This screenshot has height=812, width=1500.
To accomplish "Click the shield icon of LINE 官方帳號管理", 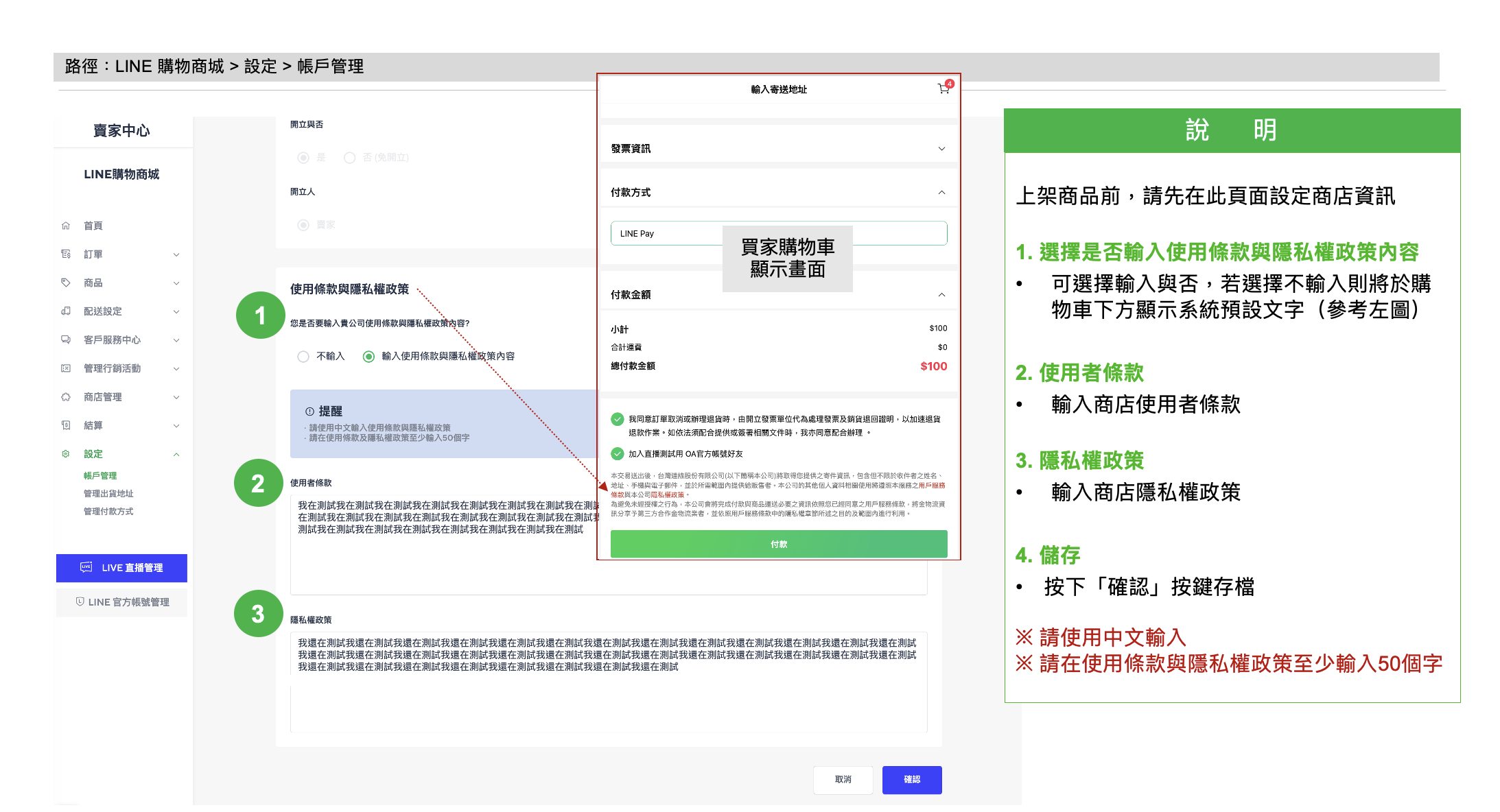I will (80, 601).
